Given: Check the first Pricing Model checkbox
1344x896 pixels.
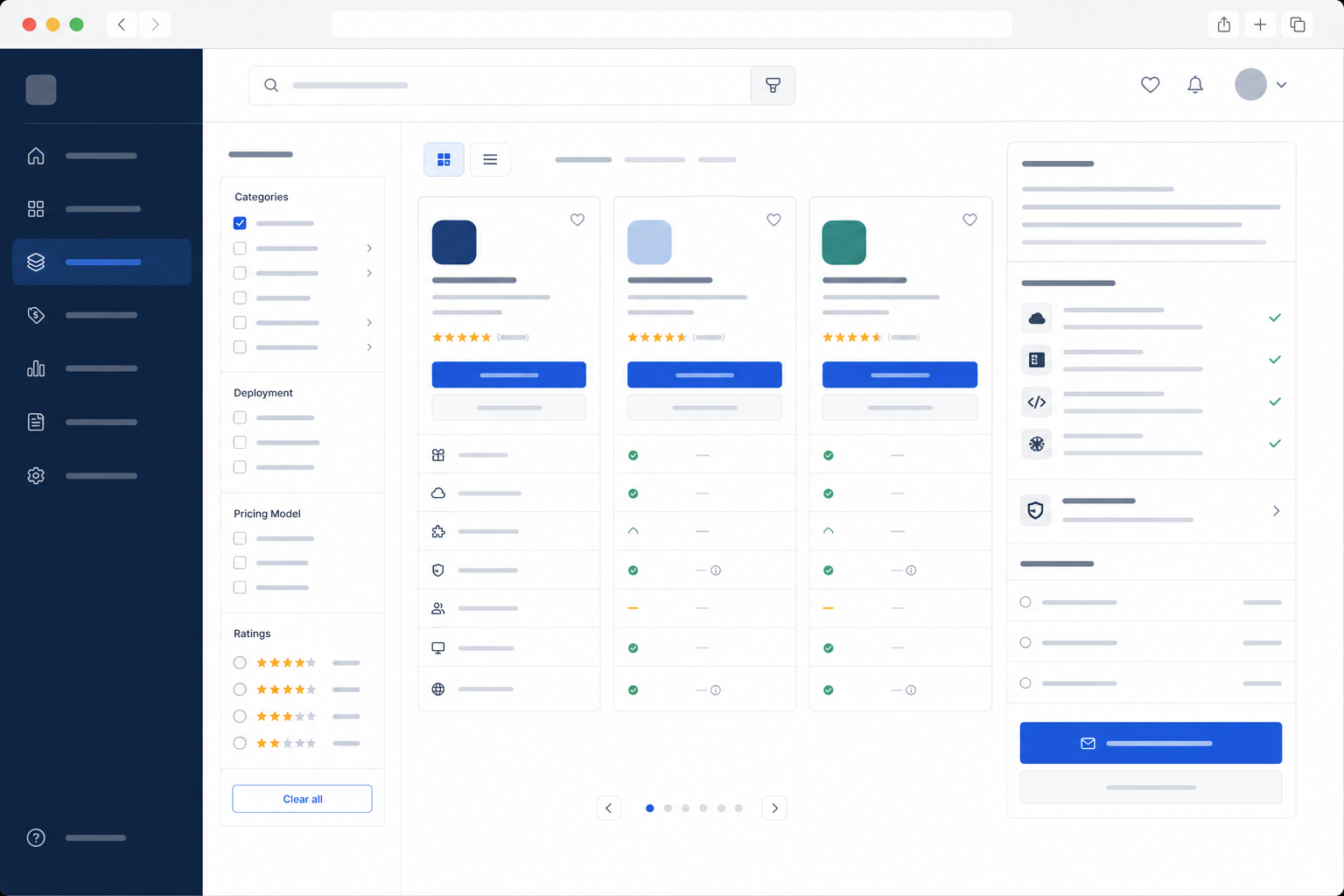Looking at the screenshot, I should point(240,538).
